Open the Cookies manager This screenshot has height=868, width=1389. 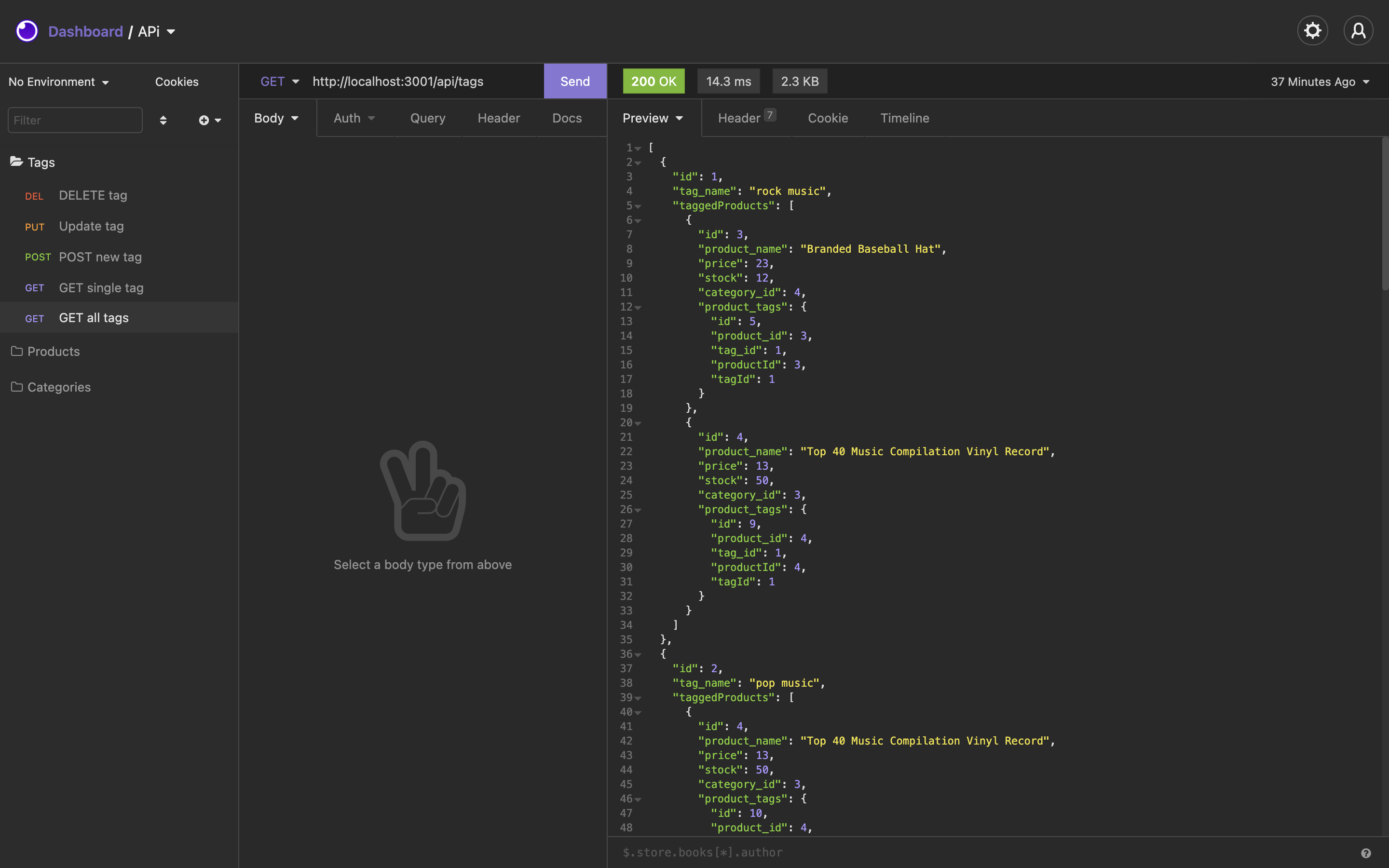coord(177,81)
